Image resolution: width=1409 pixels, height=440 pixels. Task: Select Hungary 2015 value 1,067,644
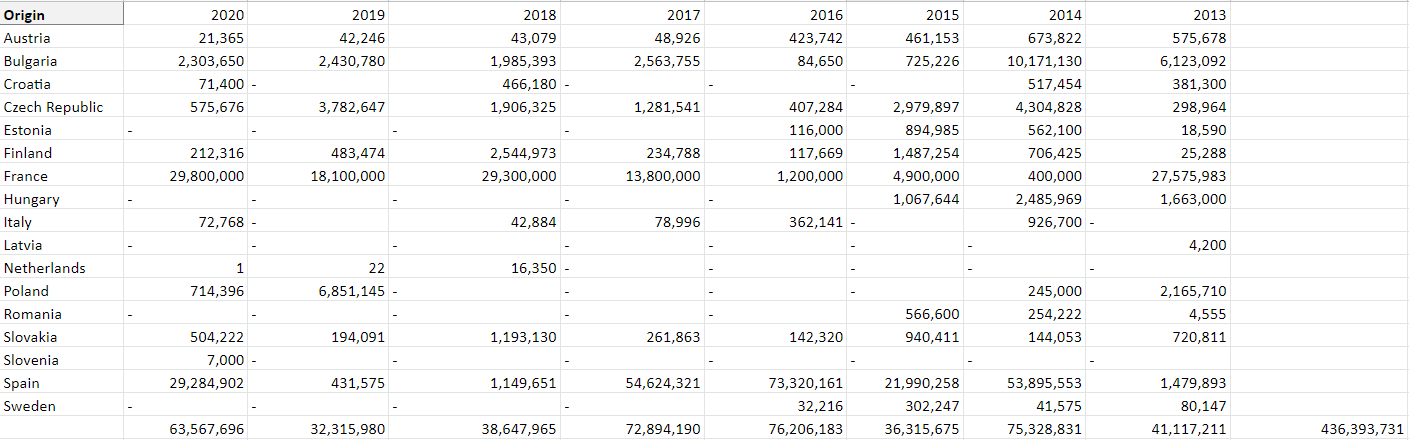click(906, 199)
